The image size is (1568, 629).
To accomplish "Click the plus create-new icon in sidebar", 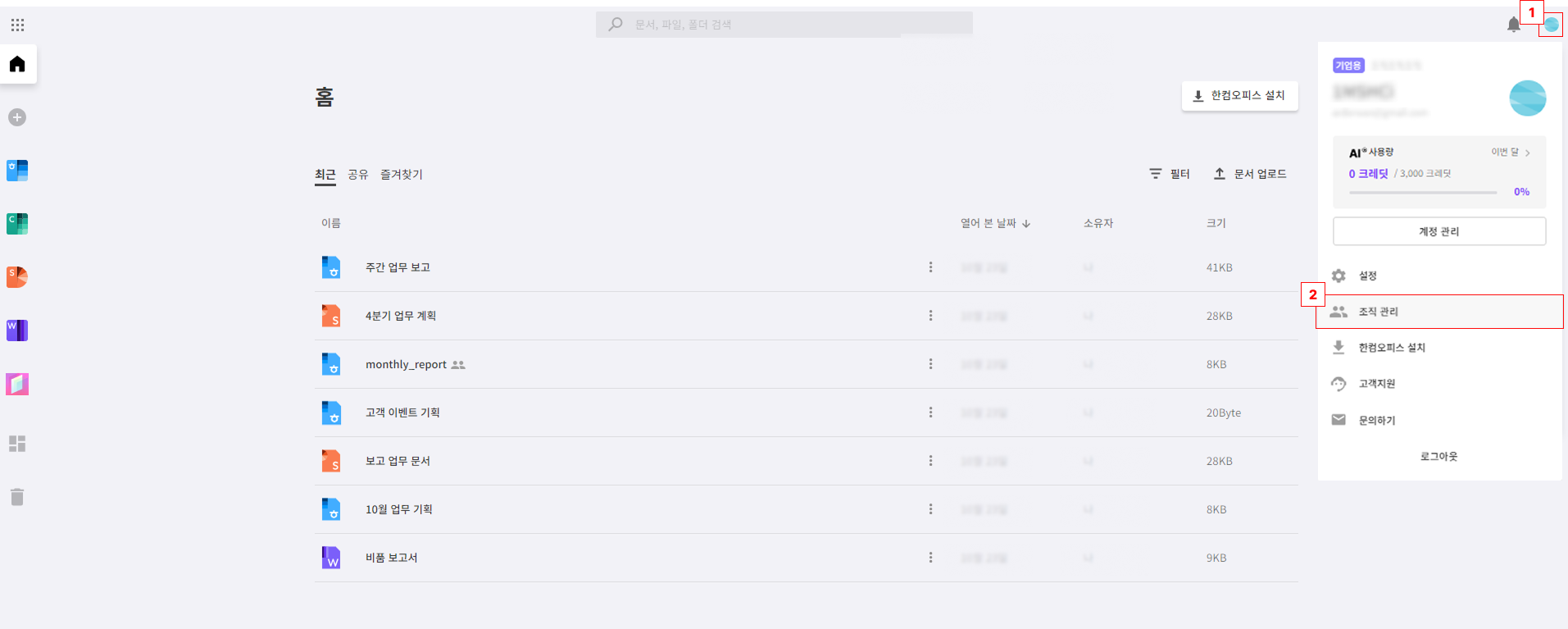I will click(x=17, y=117).
